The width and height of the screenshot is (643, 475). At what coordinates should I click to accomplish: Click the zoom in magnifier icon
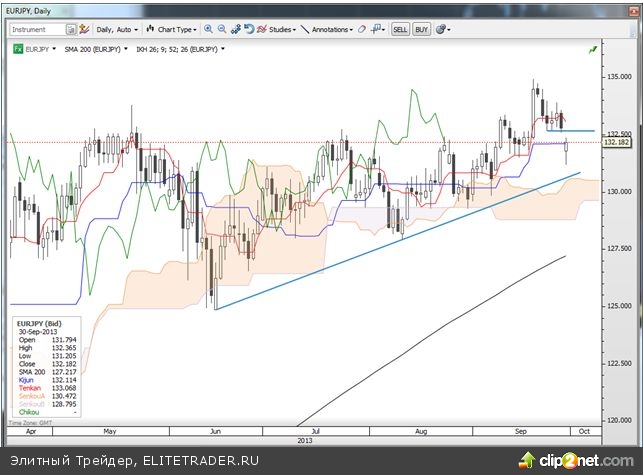[x=208, y=30]
